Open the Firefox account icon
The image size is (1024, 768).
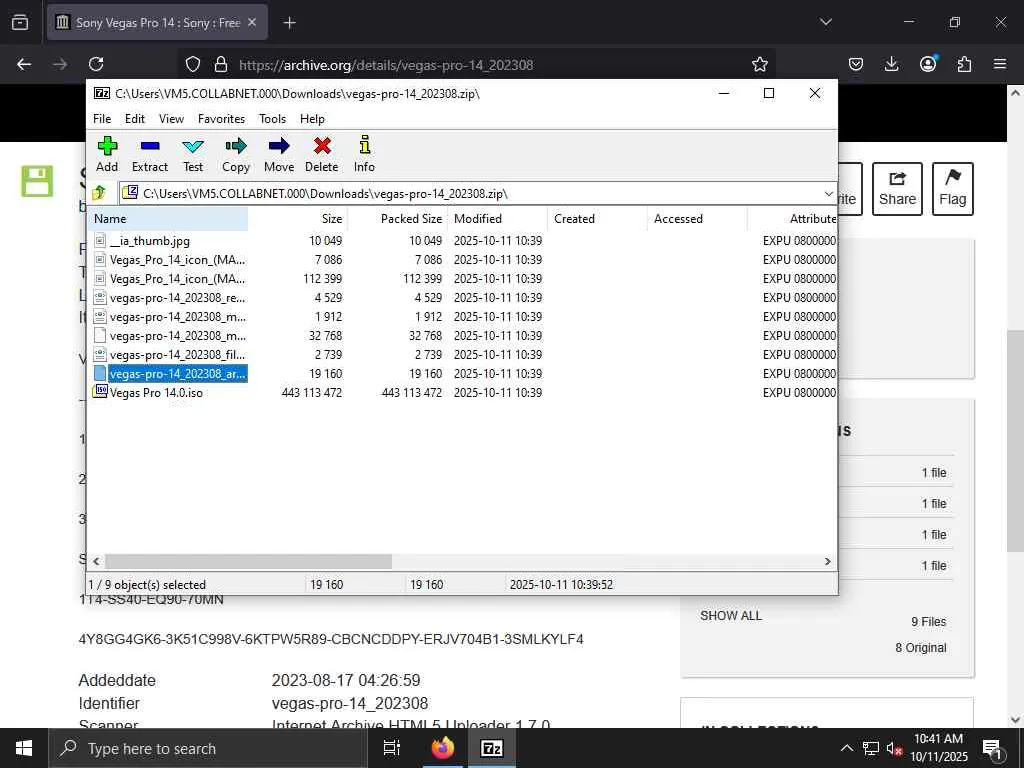(x=928, y=64)
